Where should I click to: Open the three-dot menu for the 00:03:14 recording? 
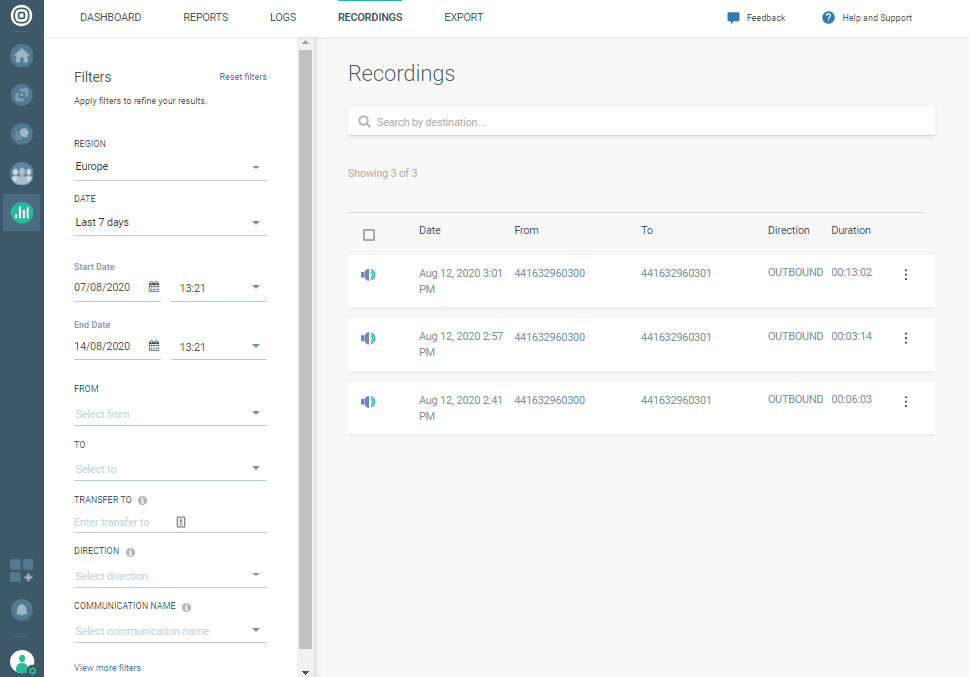pyautogui.click(x=906, y=338)
